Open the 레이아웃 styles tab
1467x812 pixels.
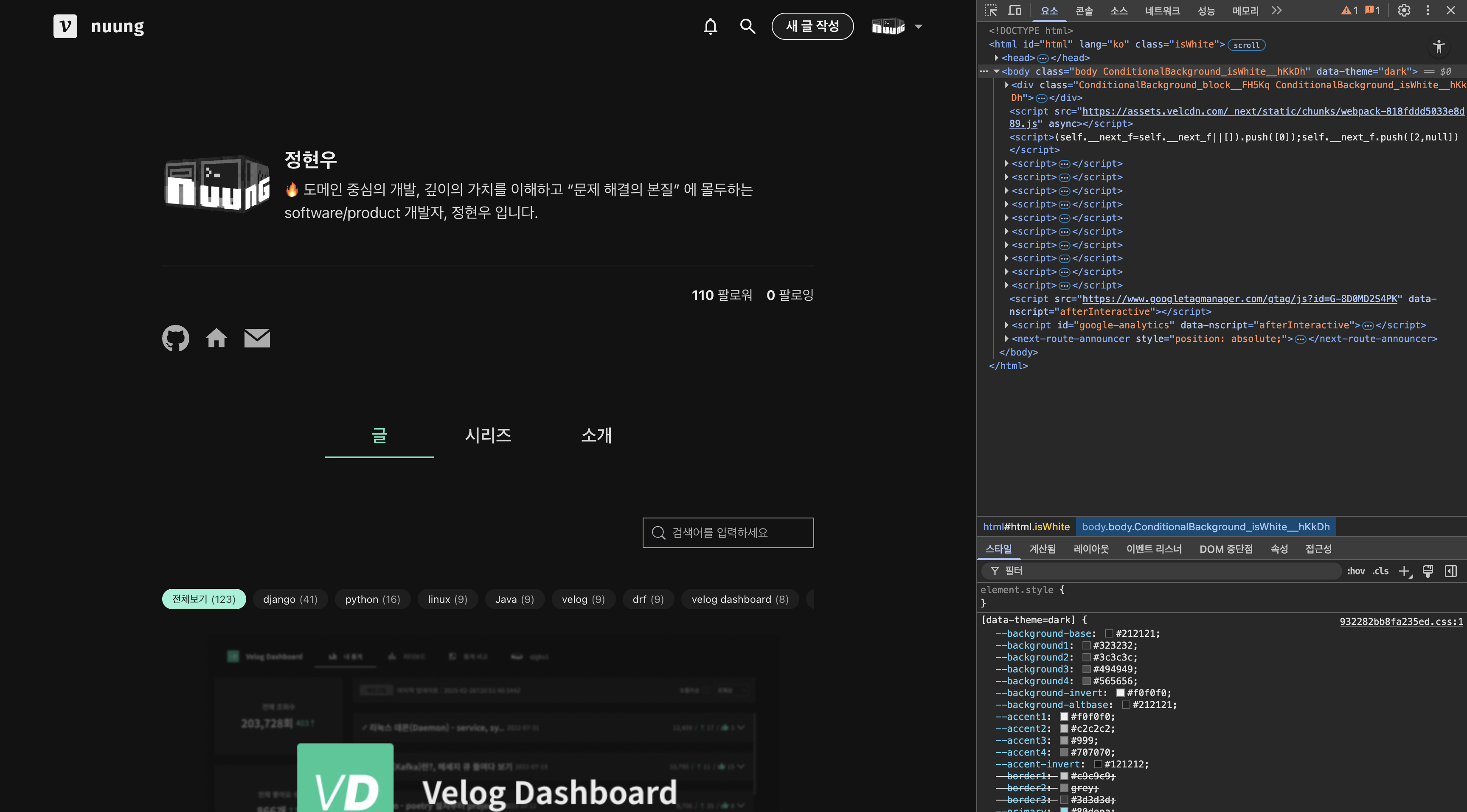(1091, 549)
